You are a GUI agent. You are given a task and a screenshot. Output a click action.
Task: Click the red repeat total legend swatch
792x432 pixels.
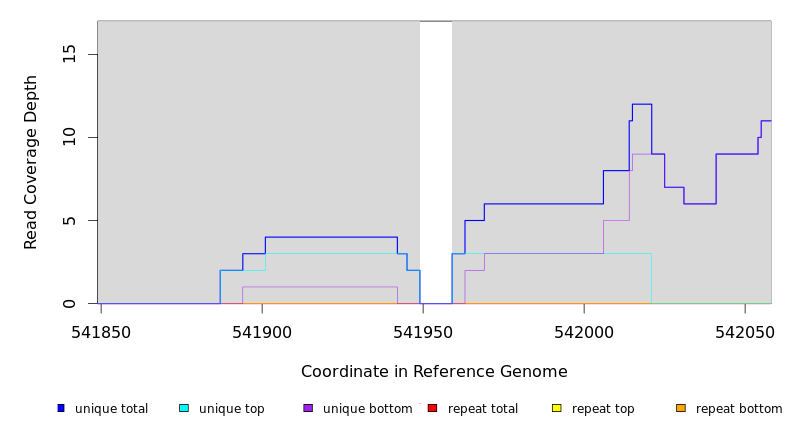pyautogui.click(x=432, y=408)
